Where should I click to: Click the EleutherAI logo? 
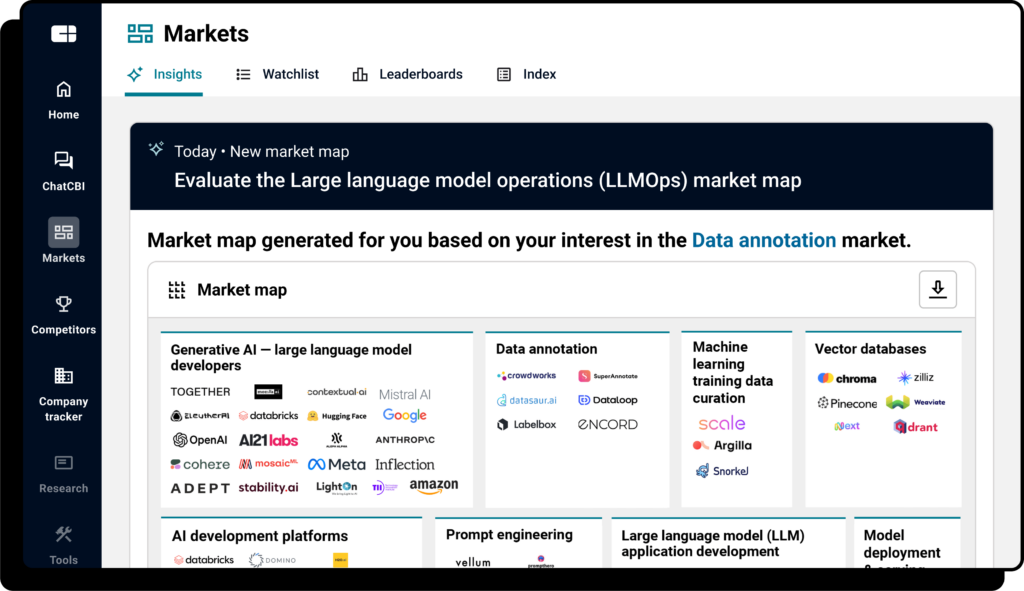[200, 415]
